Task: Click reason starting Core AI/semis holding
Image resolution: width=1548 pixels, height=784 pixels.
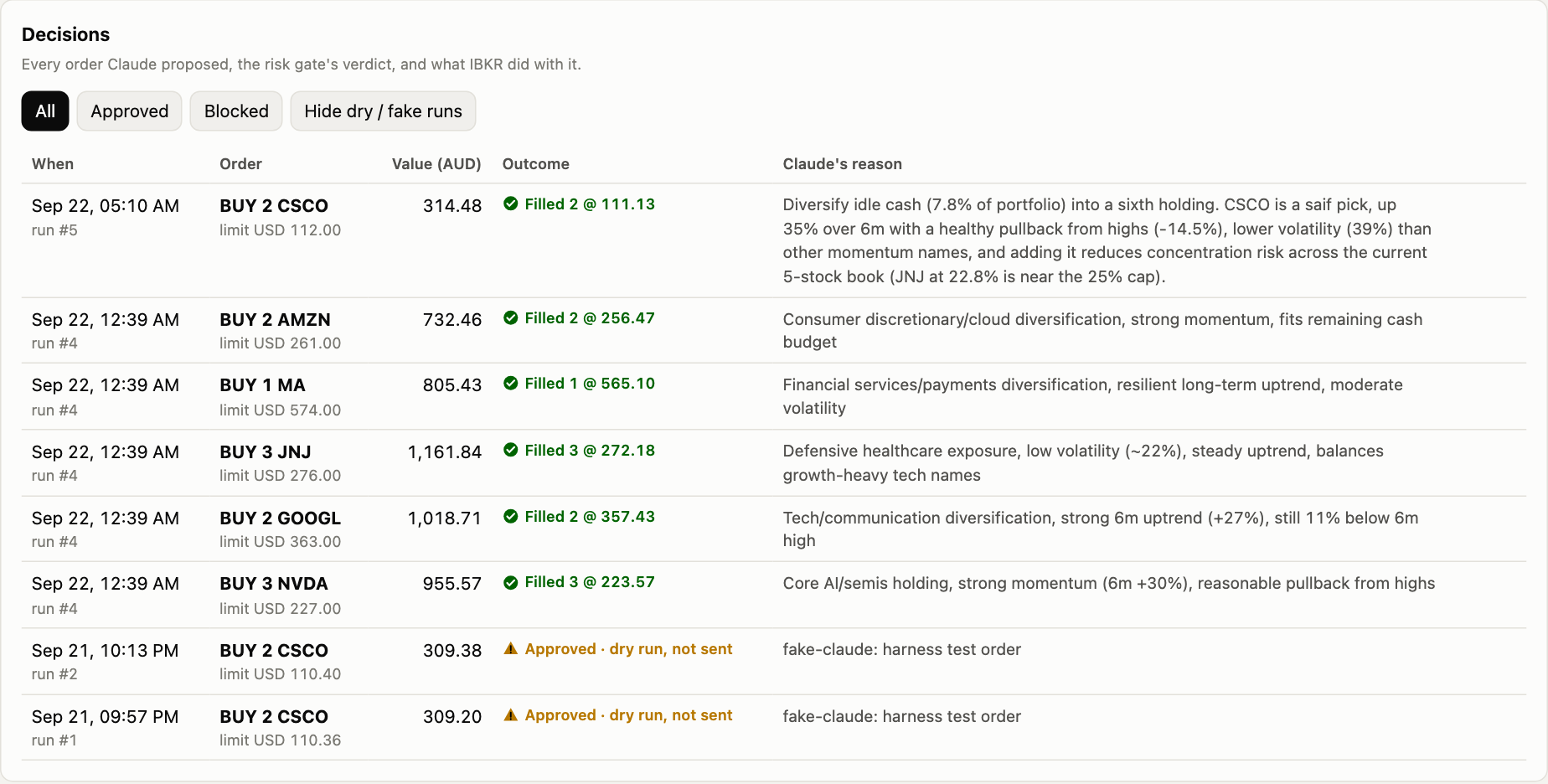Action: tap(1109, 584)
